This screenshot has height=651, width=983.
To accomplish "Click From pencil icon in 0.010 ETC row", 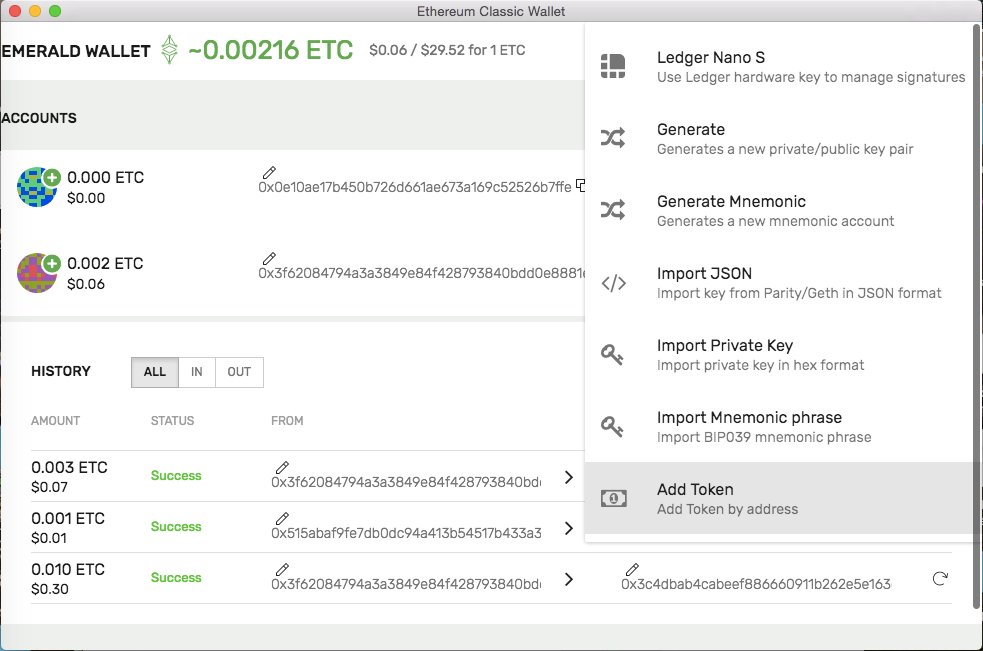I will pos(282,569).
